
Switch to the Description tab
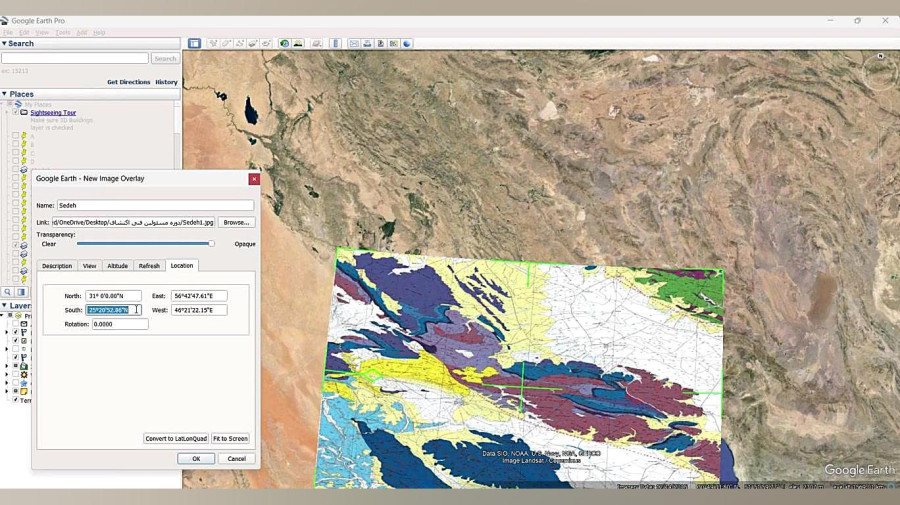pos(57,266)
